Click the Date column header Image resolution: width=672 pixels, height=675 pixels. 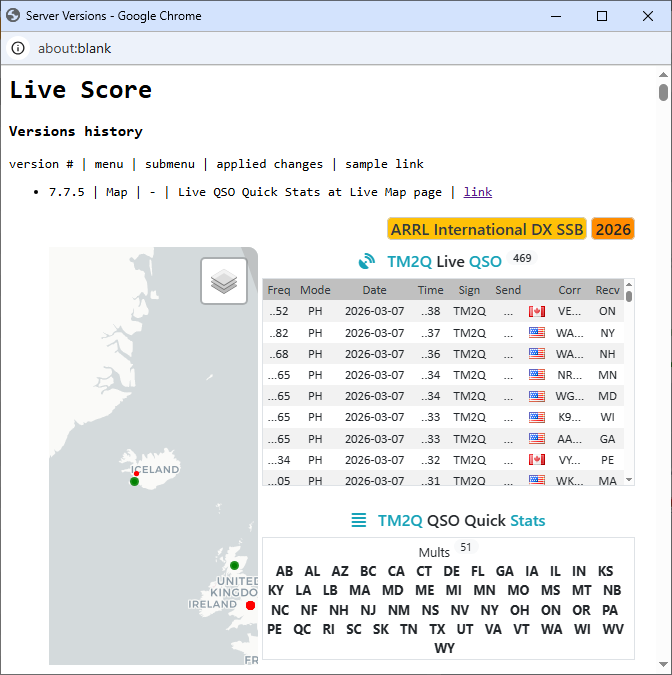pos(375,290)
